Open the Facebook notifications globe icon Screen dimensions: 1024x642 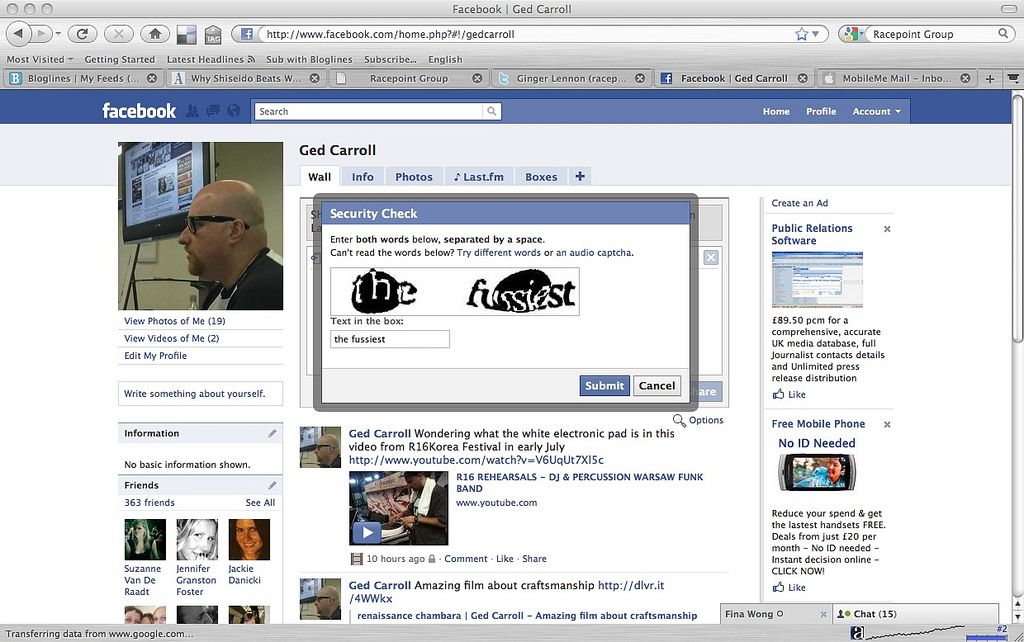click(234, 111)
